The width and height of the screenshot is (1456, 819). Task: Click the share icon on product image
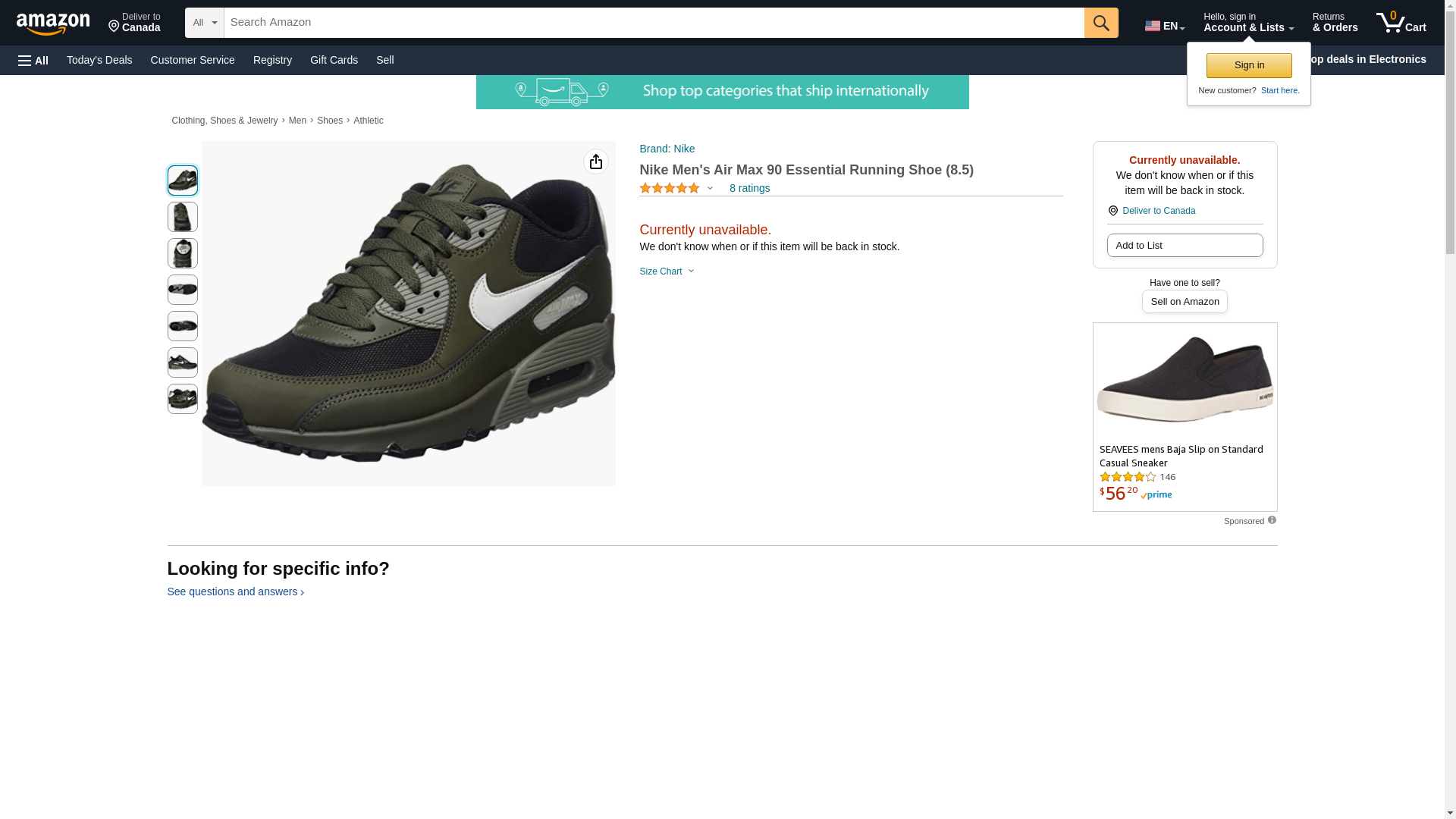tap(595, 162)
